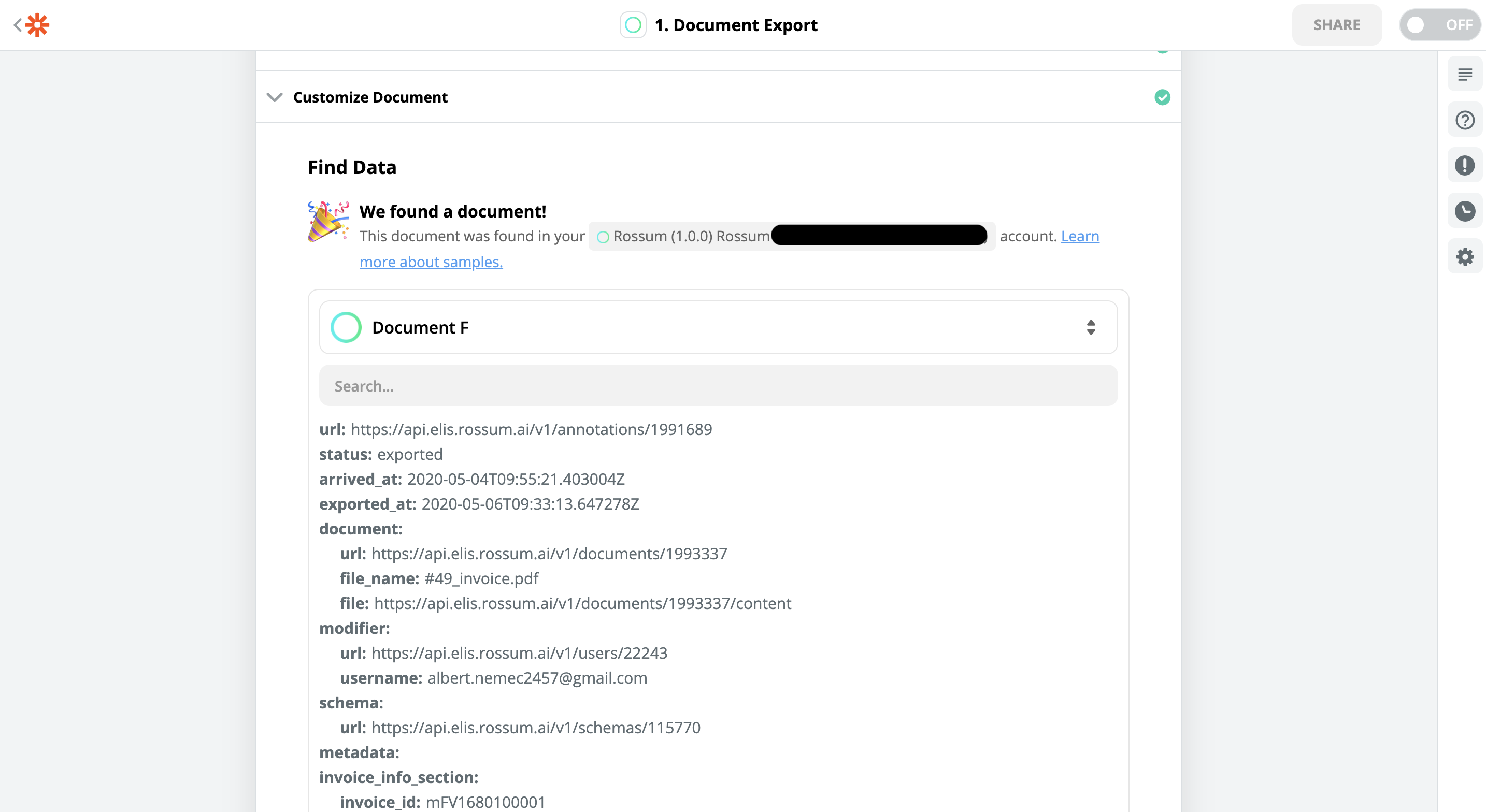The image size is (1486, 812).
Task: Open the notes panel icon in sidebar
Action: point(1464,75)
